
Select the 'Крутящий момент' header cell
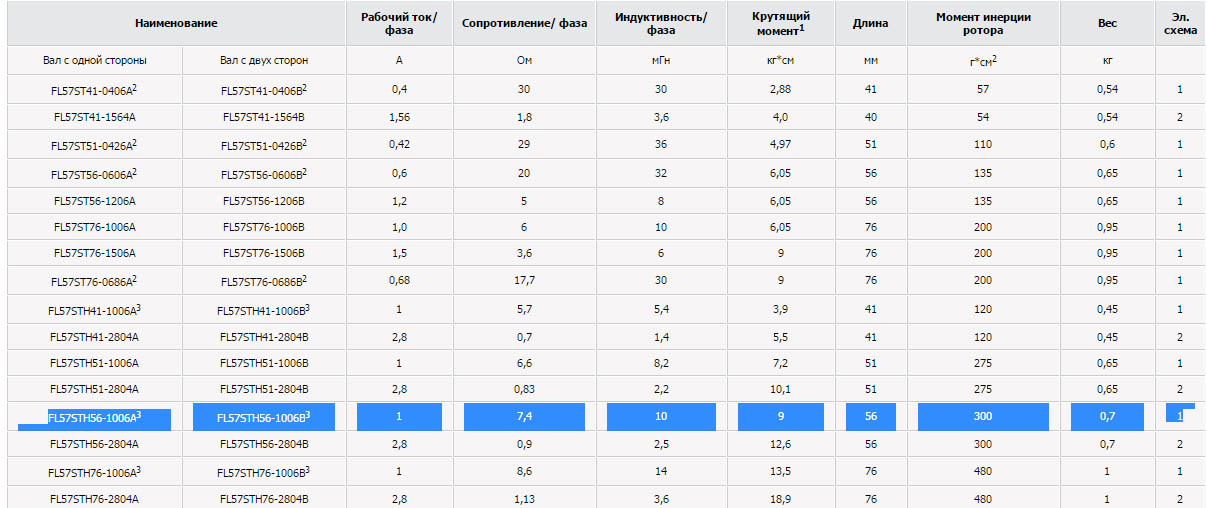pyautogui.click(x=781, y=23)
